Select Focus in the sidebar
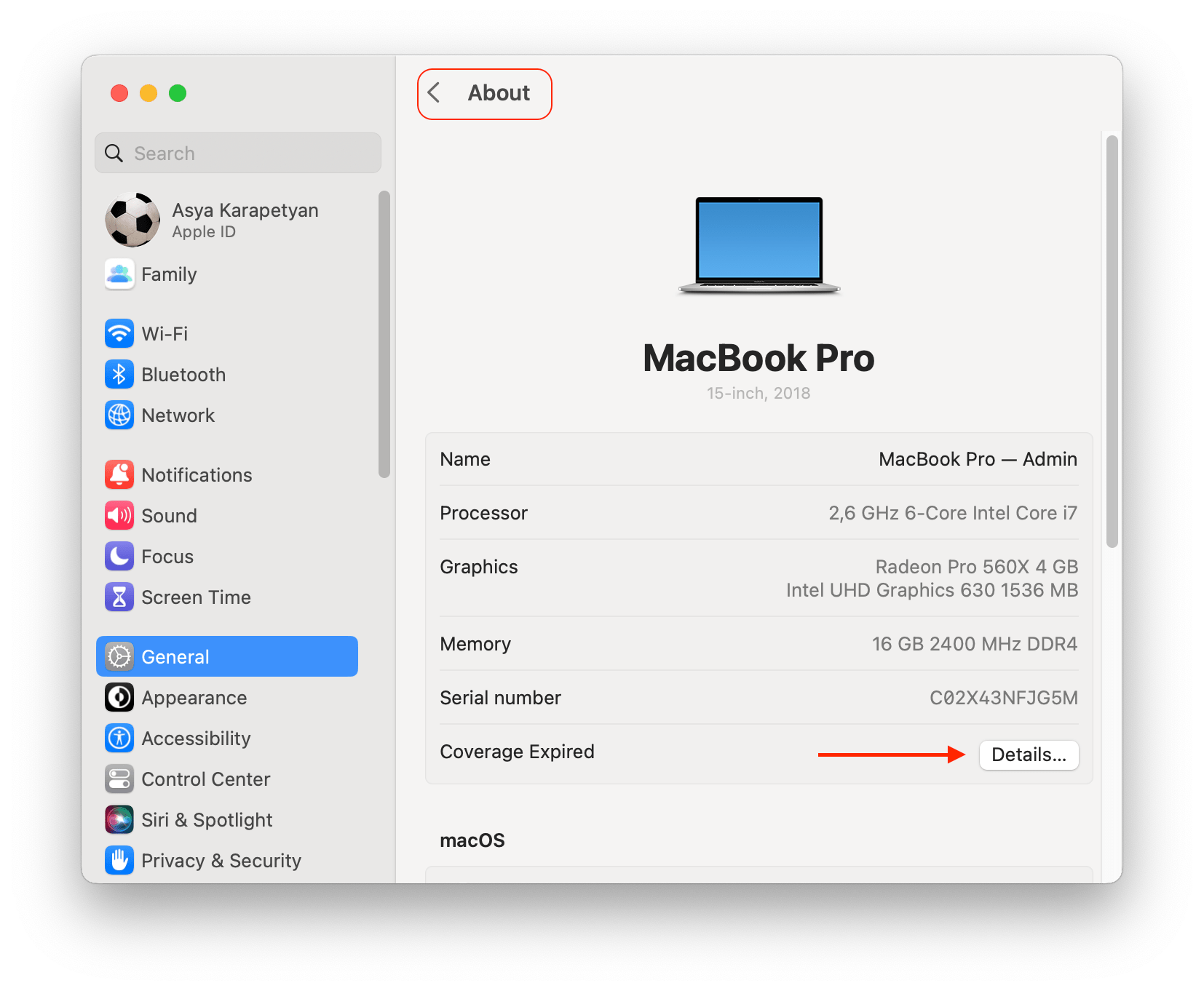The image size is (1204, 991). click(168, 557)
